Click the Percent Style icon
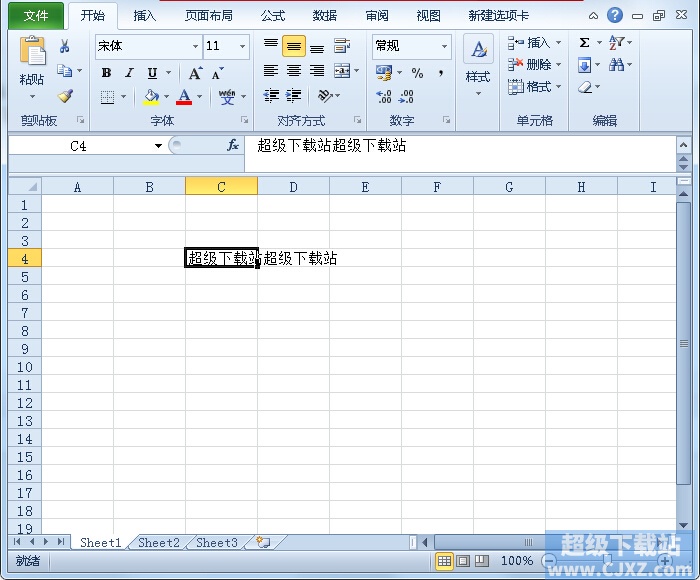This screenshot has height=580, width=700. coord(417,73)
